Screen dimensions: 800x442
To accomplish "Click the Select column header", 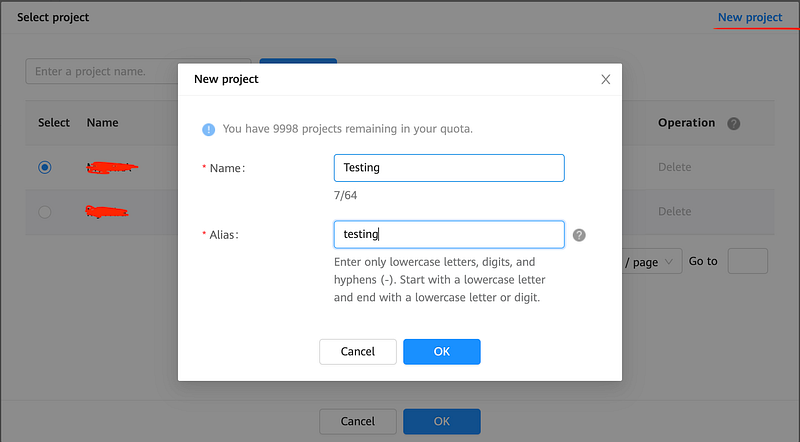I will point(54,122).
